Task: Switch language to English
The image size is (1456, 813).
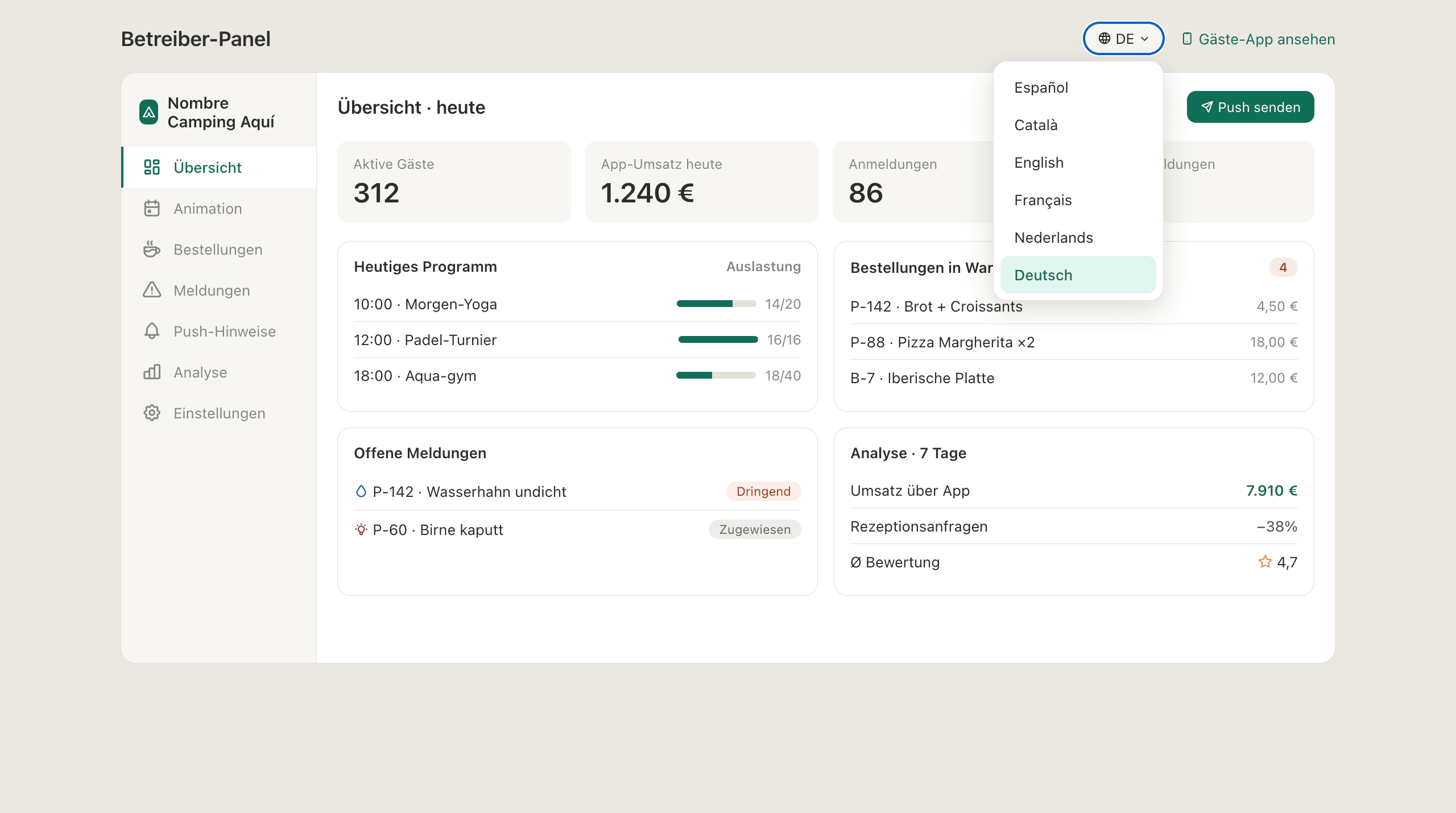Action: (1078, 163)
